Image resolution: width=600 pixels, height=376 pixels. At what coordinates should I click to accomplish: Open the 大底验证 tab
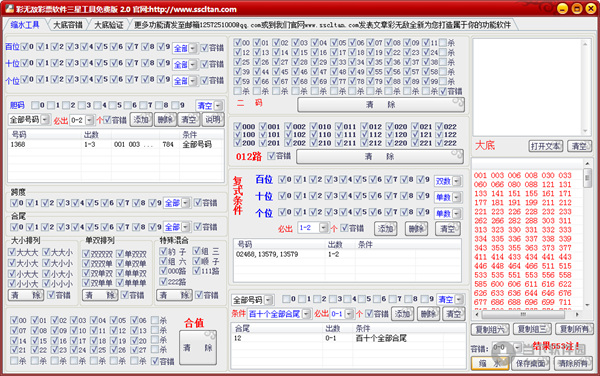(x=109, y=25)
